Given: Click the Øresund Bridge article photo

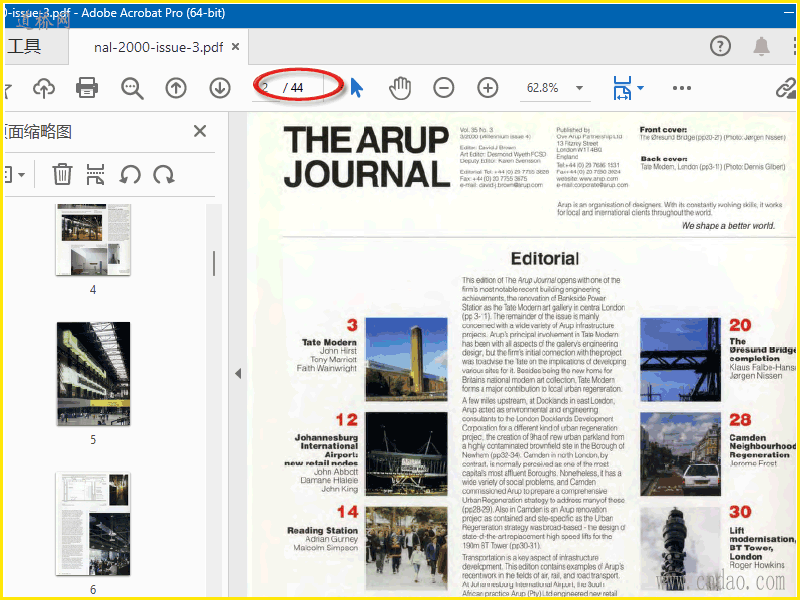Looking at the screenshot, I should [x=681, y=359].
